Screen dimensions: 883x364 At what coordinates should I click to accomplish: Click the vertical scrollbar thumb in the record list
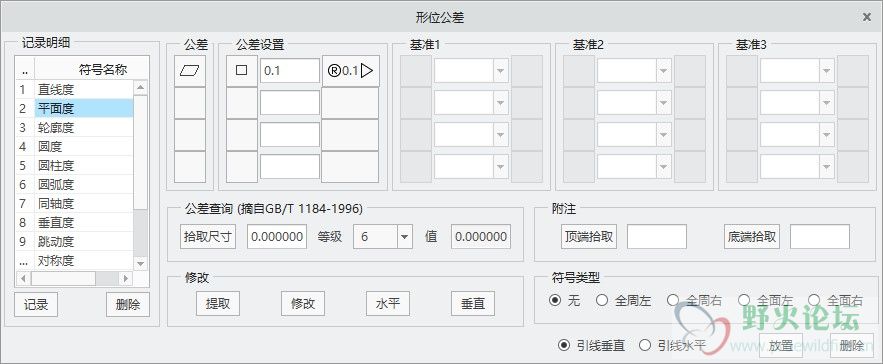click(141, 152)
